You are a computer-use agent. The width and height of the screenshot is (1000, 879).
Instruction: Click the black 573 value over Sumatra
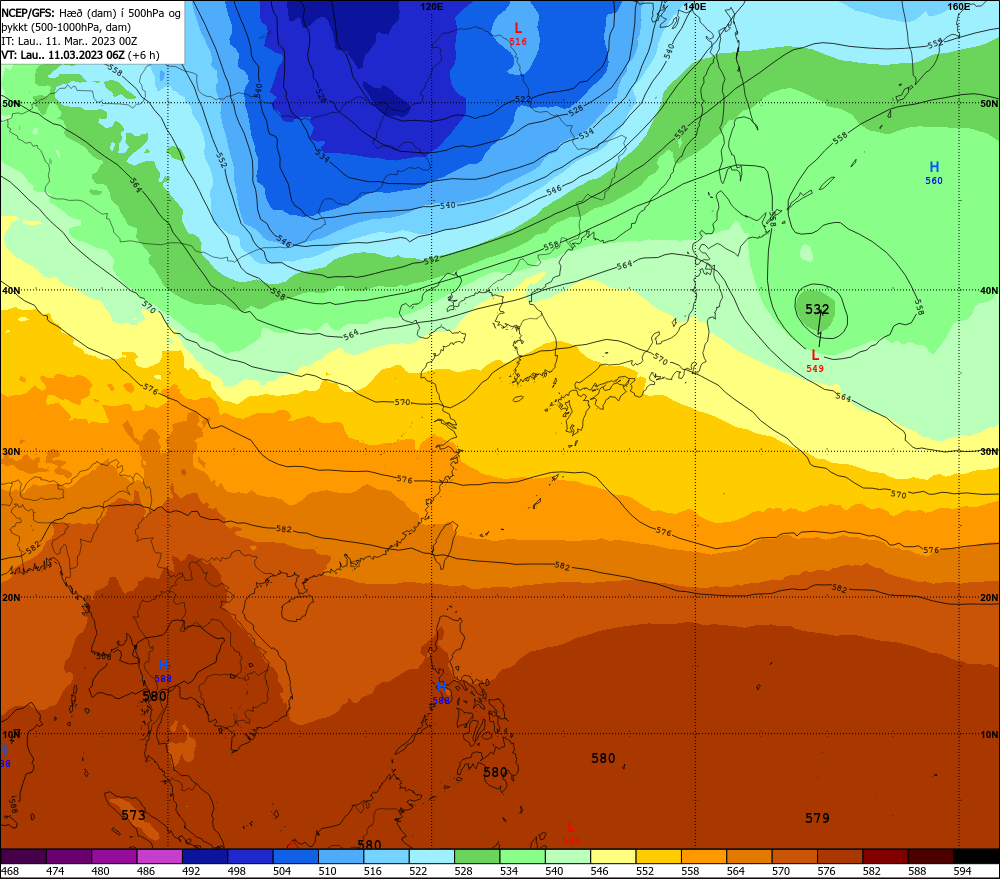(133, 815)
